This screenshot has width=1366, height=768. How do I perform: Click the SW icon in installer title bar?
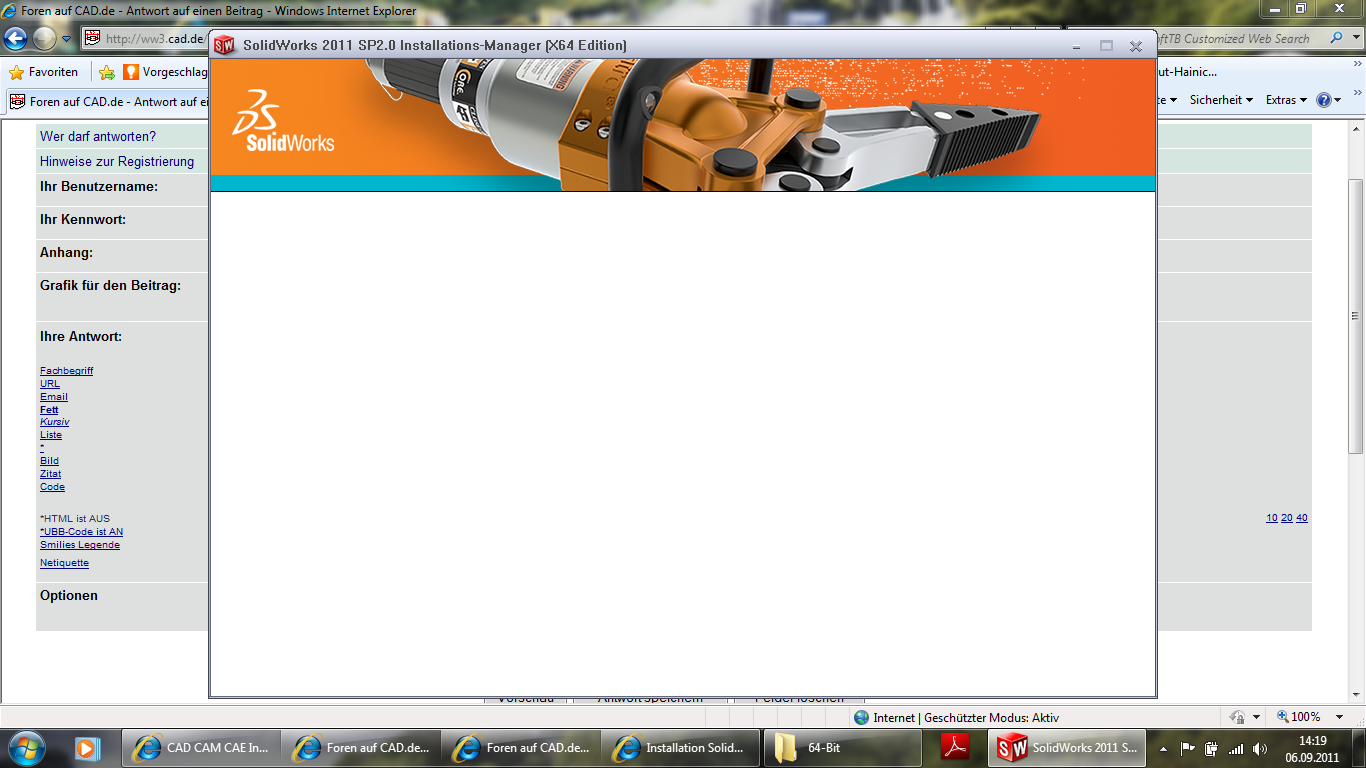[x=225, y=45]
